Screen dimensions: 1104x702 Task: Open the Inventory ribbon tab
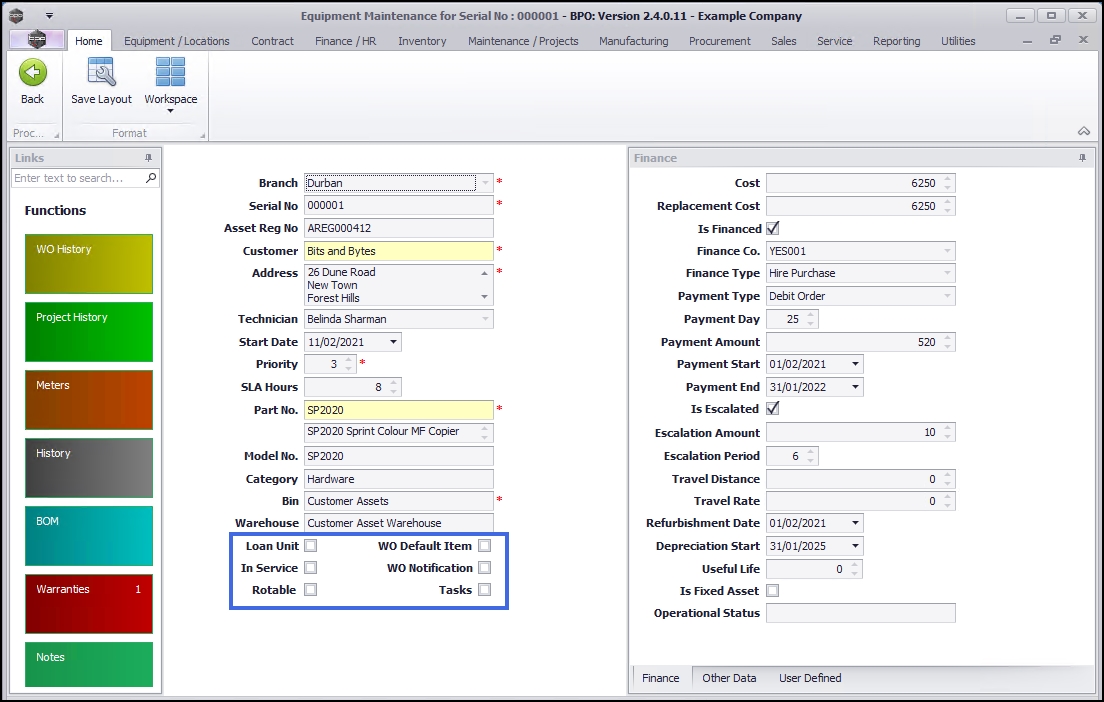click(x=422, y=41)
